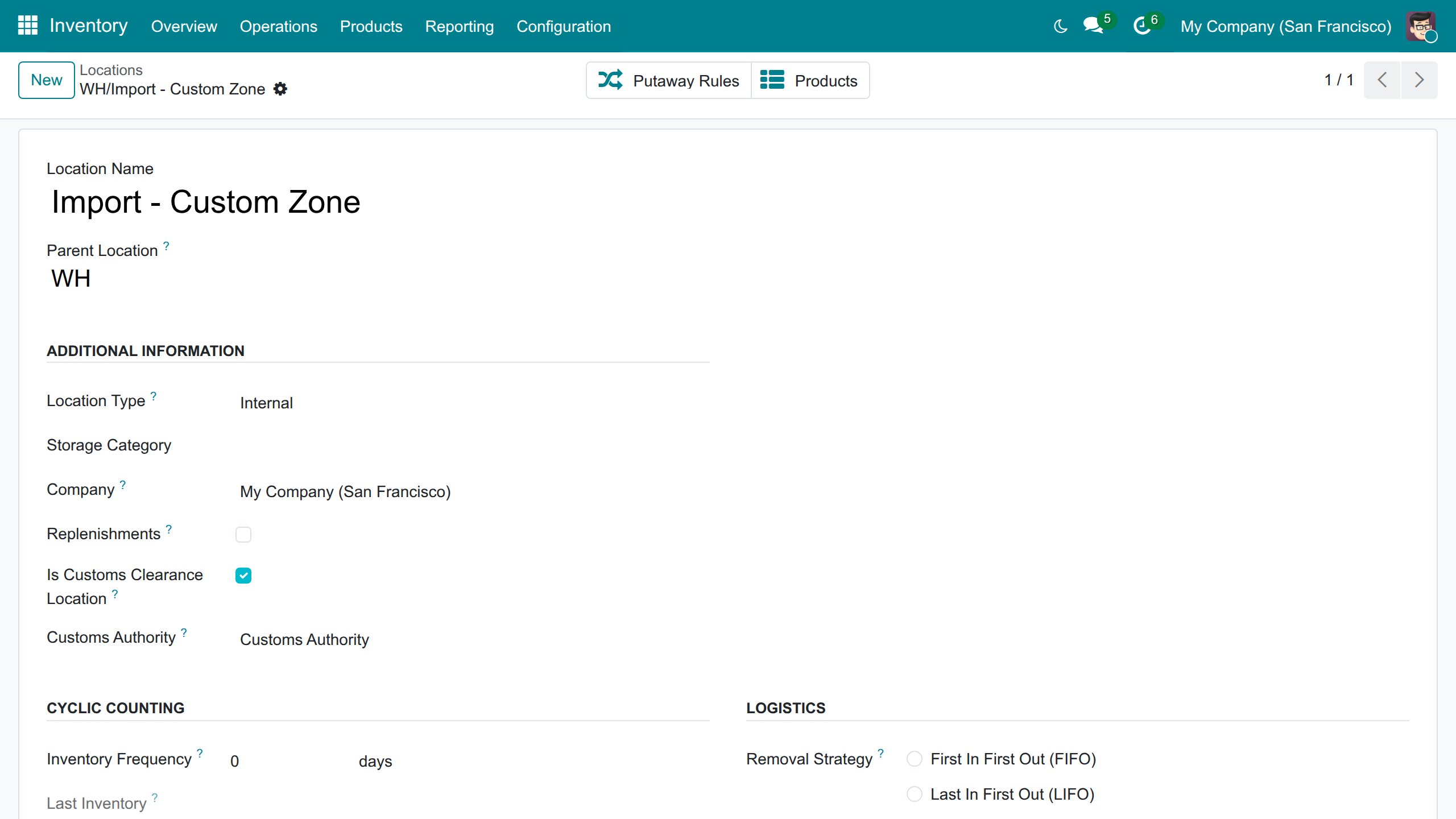The width and height of the screenshot is (1456, 819).
Task: Open the conversations chat bubble icon
Action: [1093, 26]
